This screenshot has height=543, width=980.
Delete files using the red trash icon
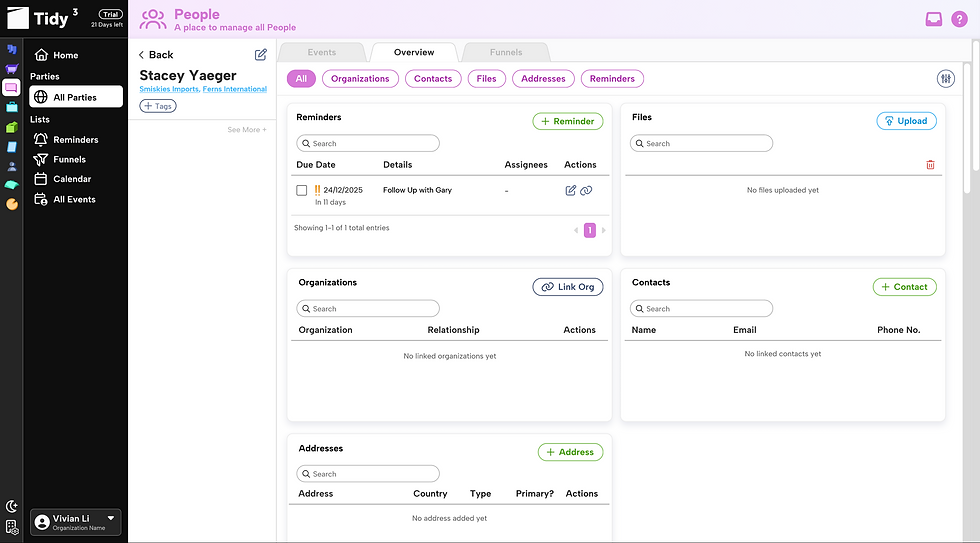930,165
